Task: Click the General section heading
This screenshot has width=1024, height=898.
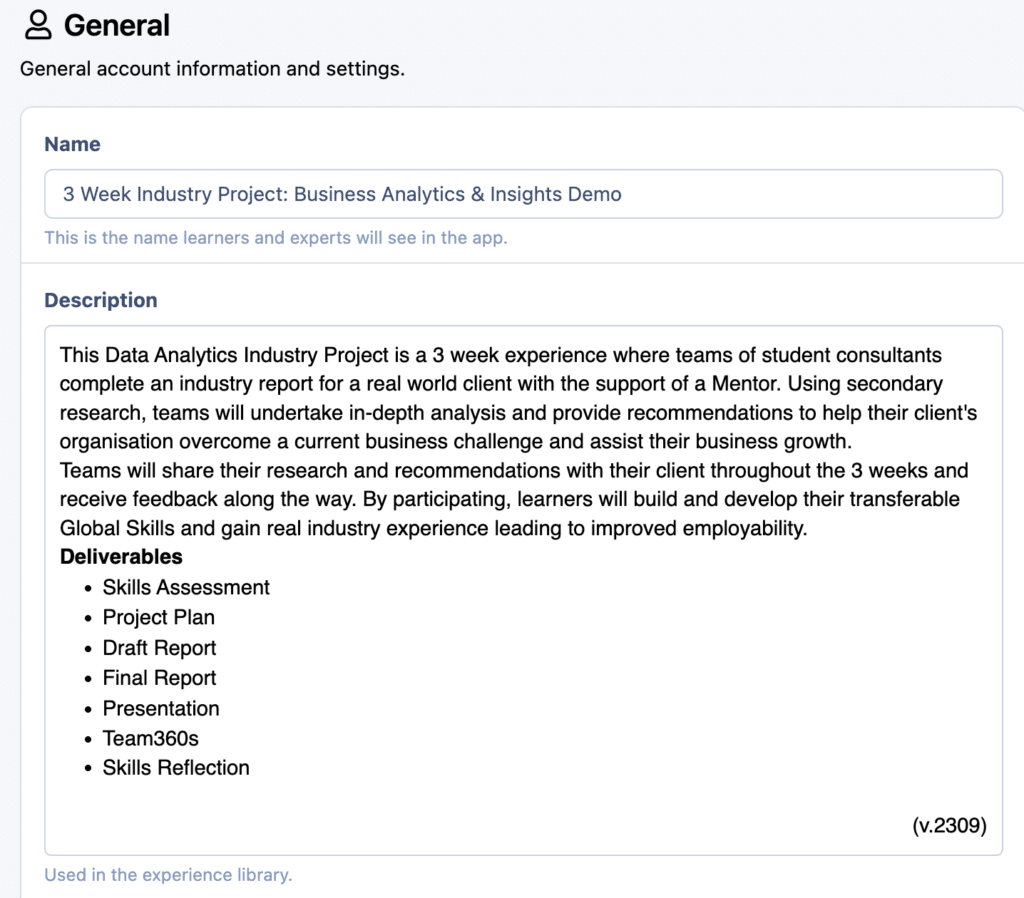Action: click(x=117, y=25)
